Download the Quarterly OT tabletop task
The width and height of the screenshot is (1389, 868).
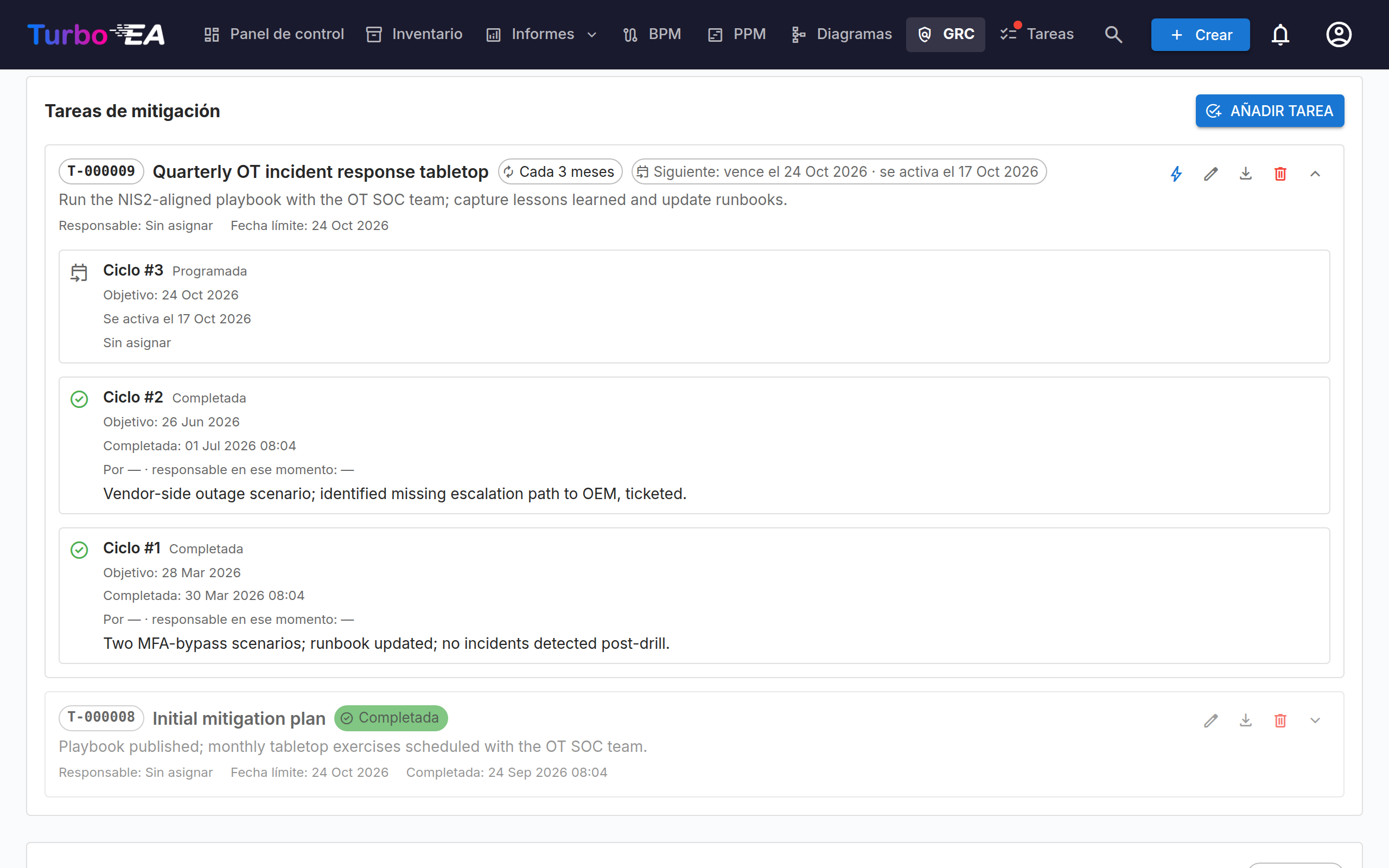point(1246,174)
